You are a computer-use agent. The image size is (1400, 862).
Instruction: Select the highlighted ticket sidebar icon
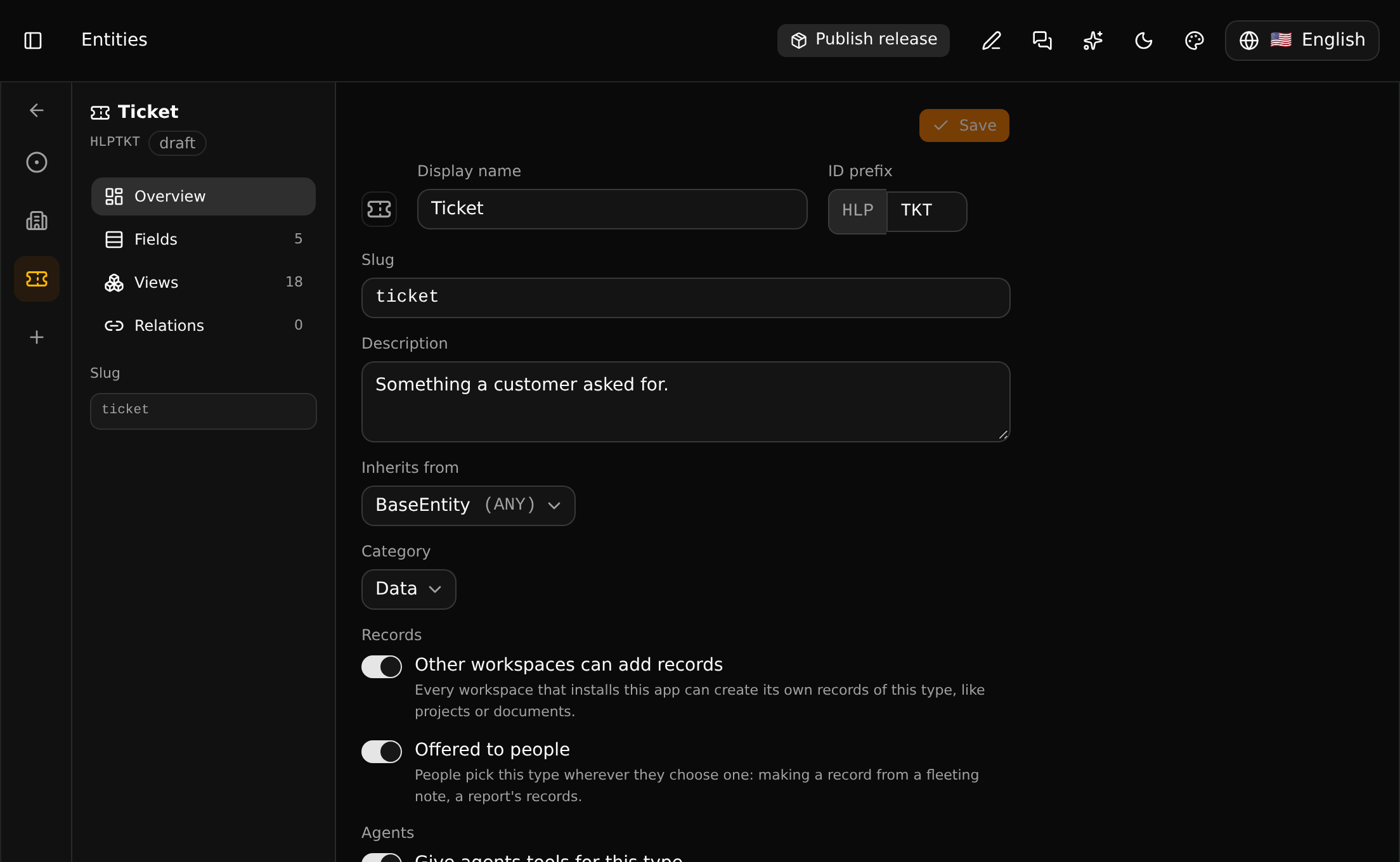37,279
